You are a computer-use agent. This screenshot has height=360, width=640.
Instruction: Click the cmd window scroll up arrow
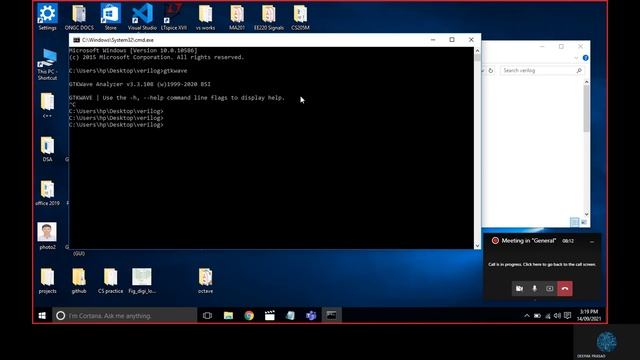pyautogui.click(x=477, y=51)
